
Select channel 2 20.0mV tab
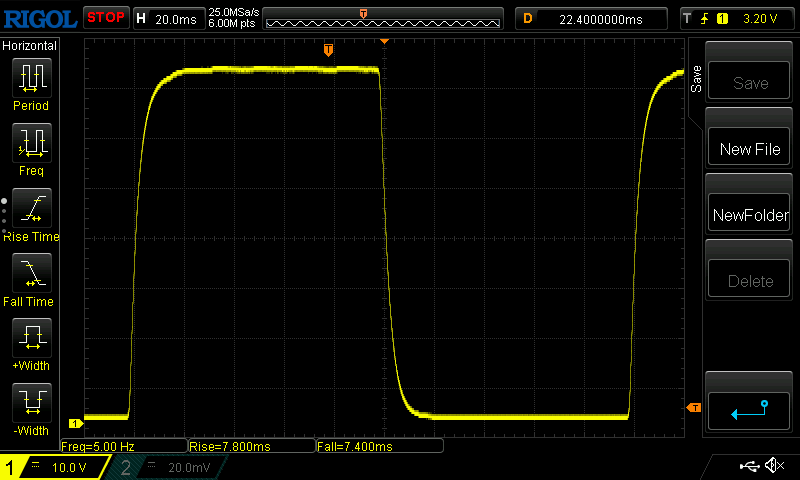pyautogui.click(x=168, y=467)
